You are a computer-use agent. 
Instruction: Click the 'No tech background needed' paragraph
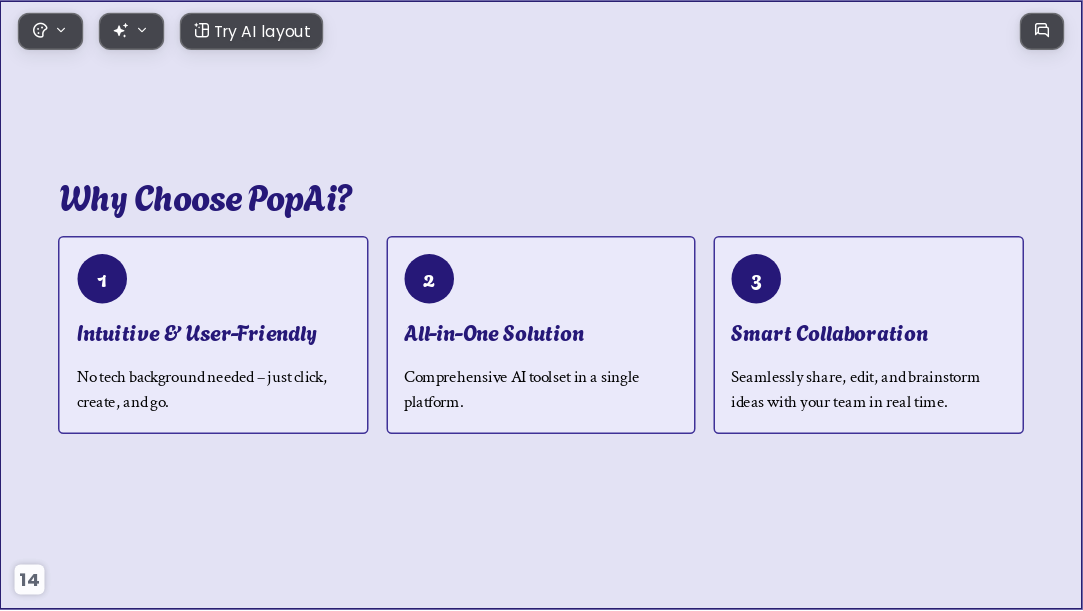click(202, 389)
